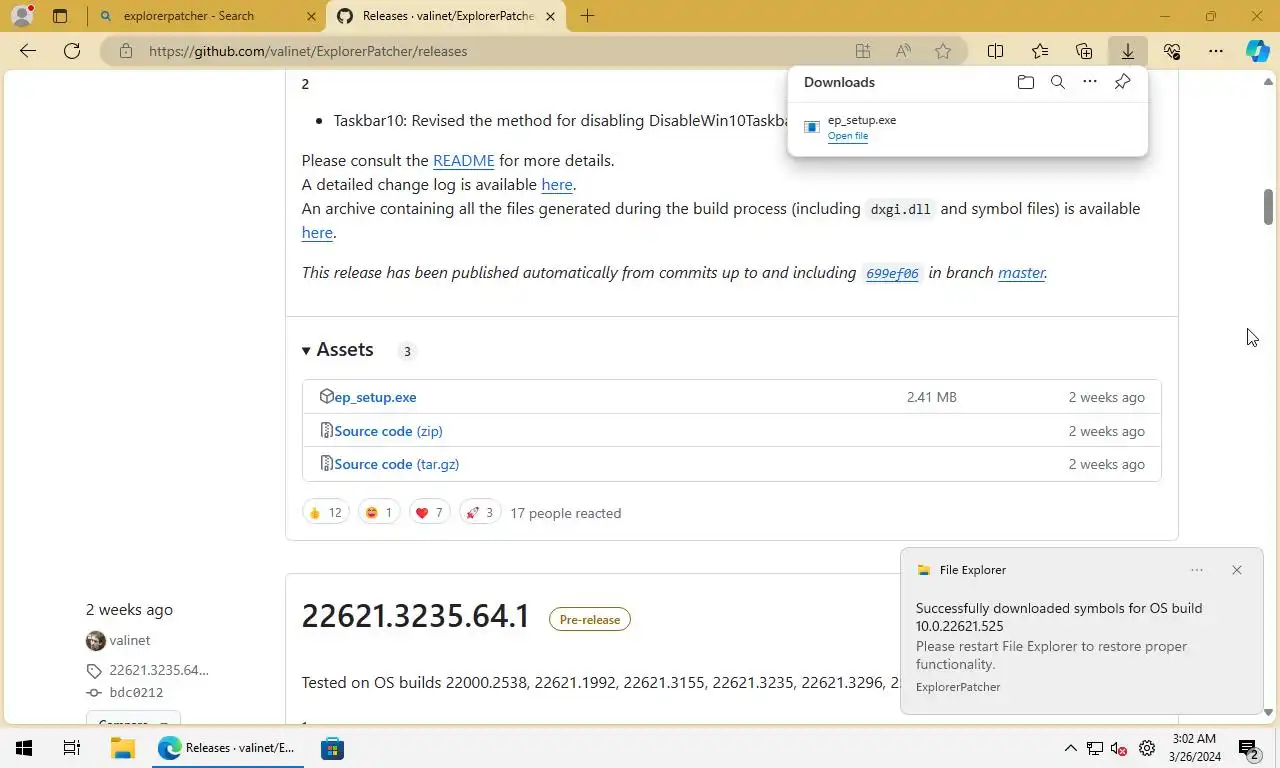Screen dimensions: 1280x768
Task: Open the master branch link
Action: pyautogui.click(x=1021, y=272)
